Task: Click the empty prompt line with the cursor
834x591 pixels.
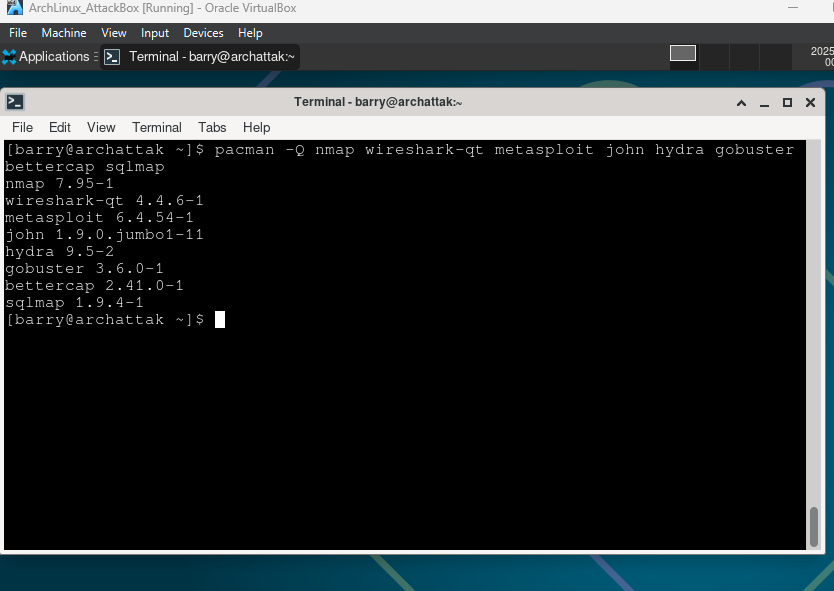Action: (x=115, y=320)
